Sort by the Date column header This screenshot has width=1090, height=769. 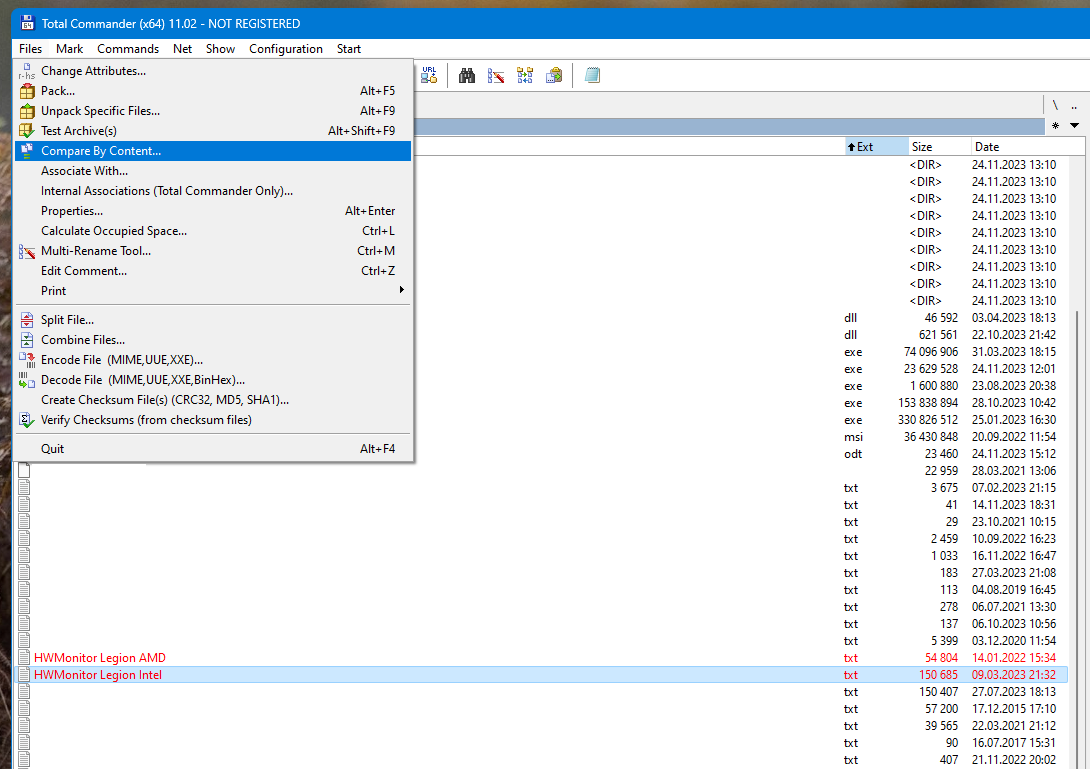(1027, 147)
